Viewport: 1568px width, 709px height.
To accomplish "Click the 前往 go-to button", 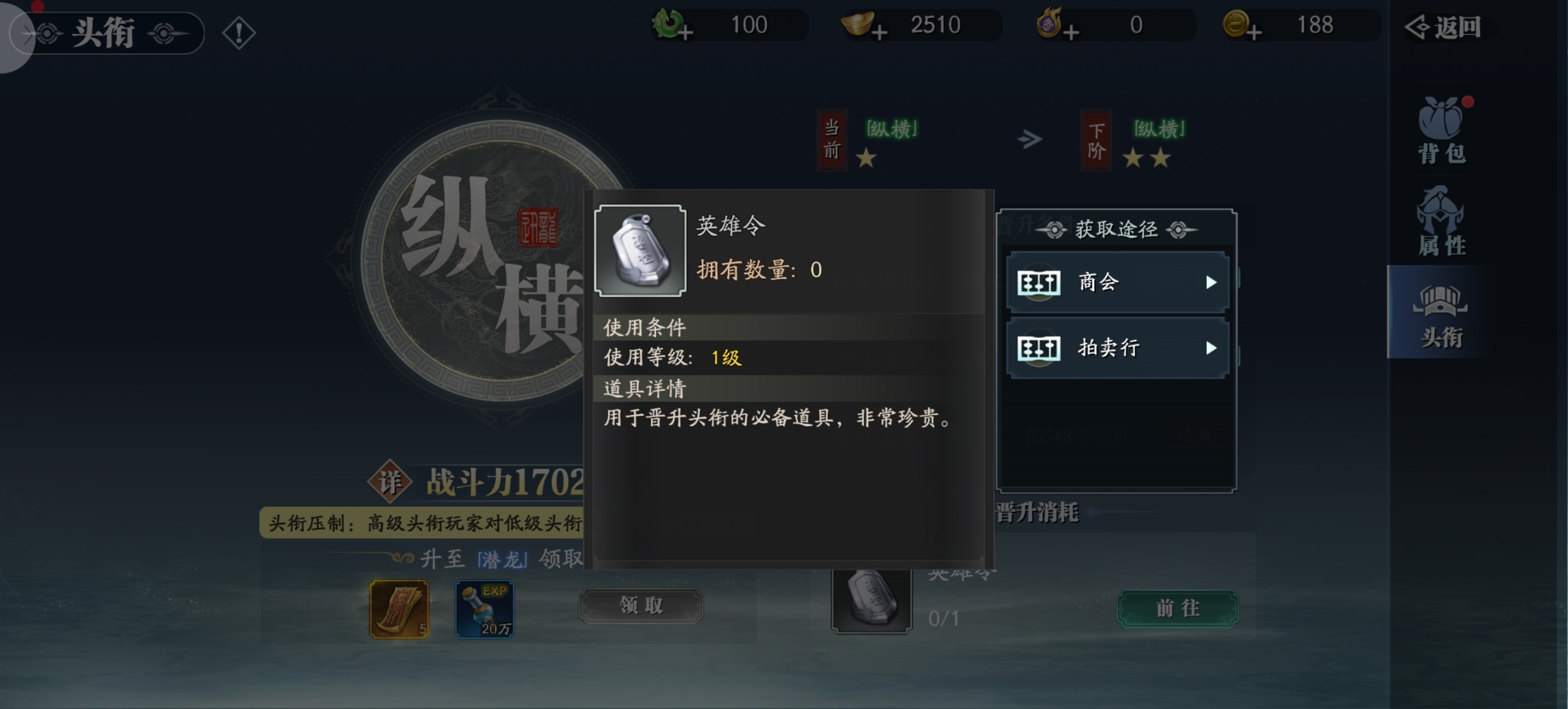I will [x=1177, y=609].
